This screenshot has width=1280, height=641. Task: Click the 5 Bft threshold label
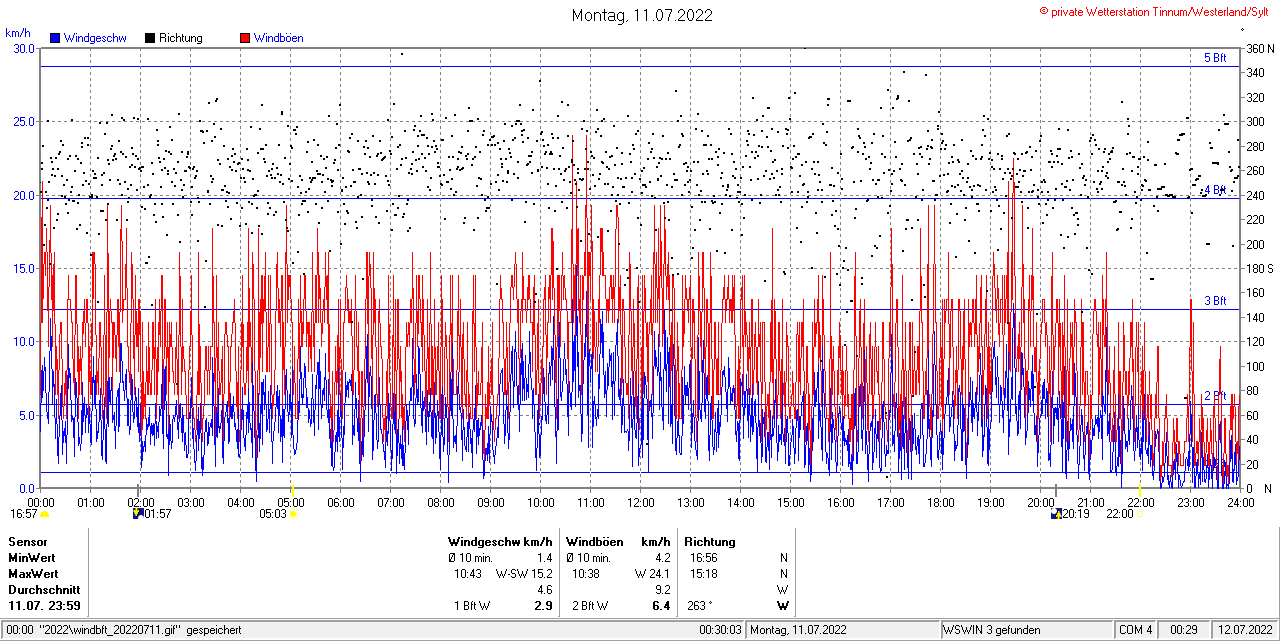(x=1214, y=58)
